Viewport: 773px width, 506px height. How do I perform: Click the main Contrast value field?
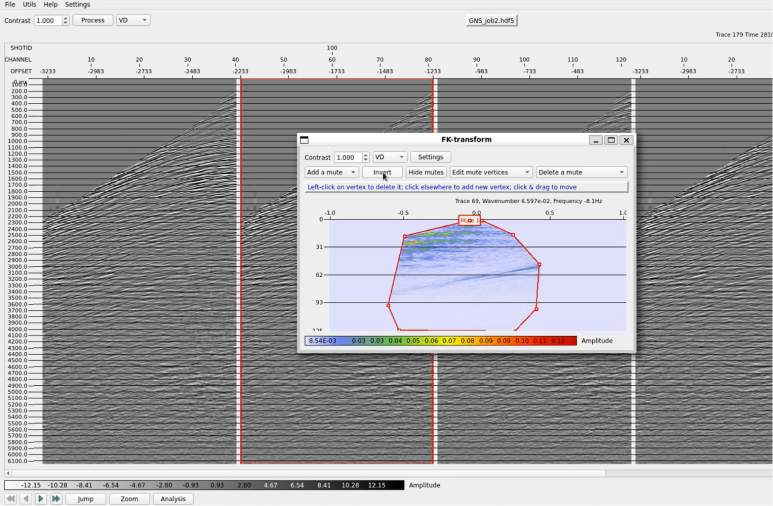[47, 20]
